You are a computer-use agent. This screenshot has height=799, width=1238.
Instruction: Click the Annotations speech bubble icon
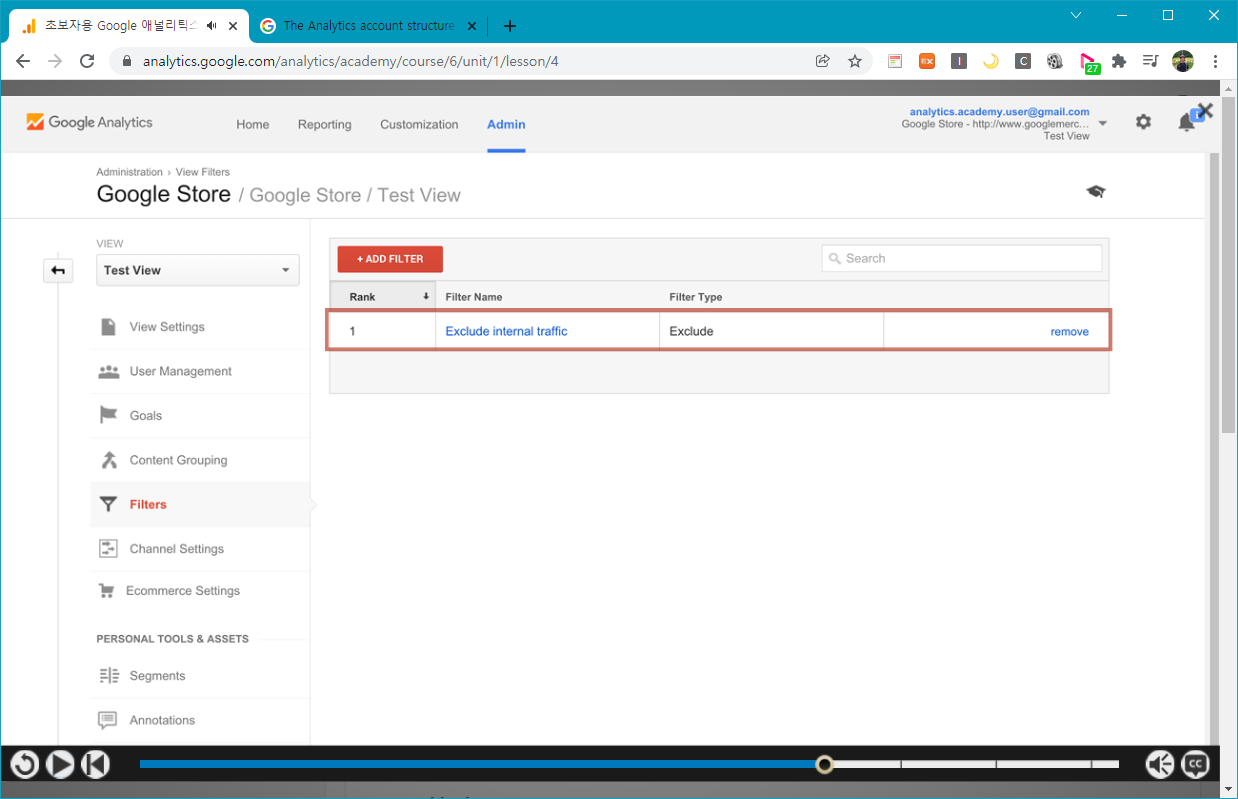[108, 720]
